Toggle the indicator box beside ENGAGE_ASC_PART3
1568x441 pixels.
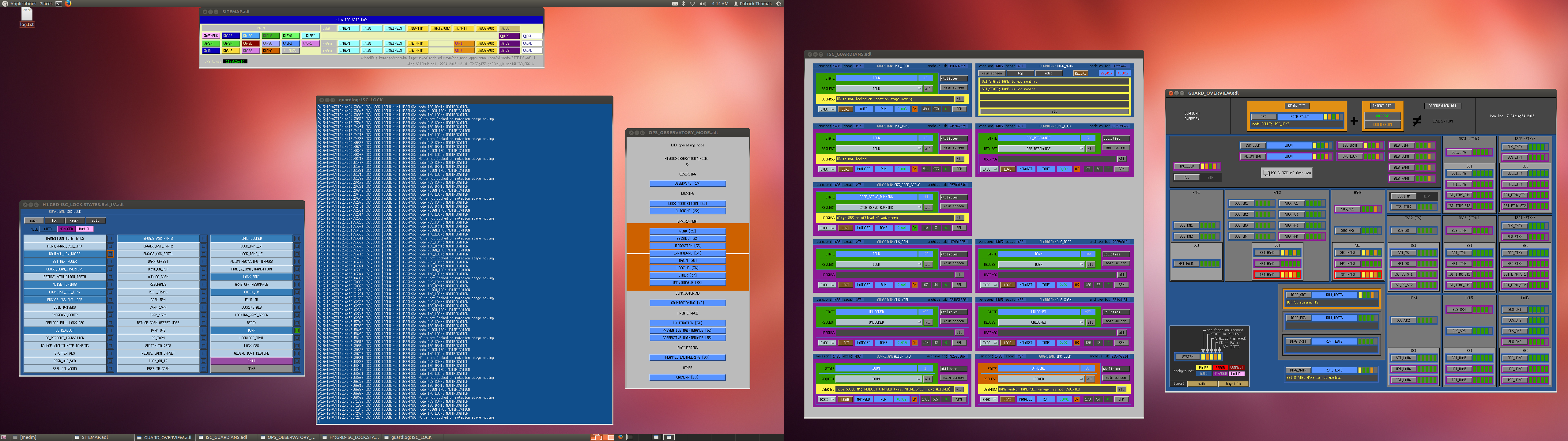click(x=204, y=238)
